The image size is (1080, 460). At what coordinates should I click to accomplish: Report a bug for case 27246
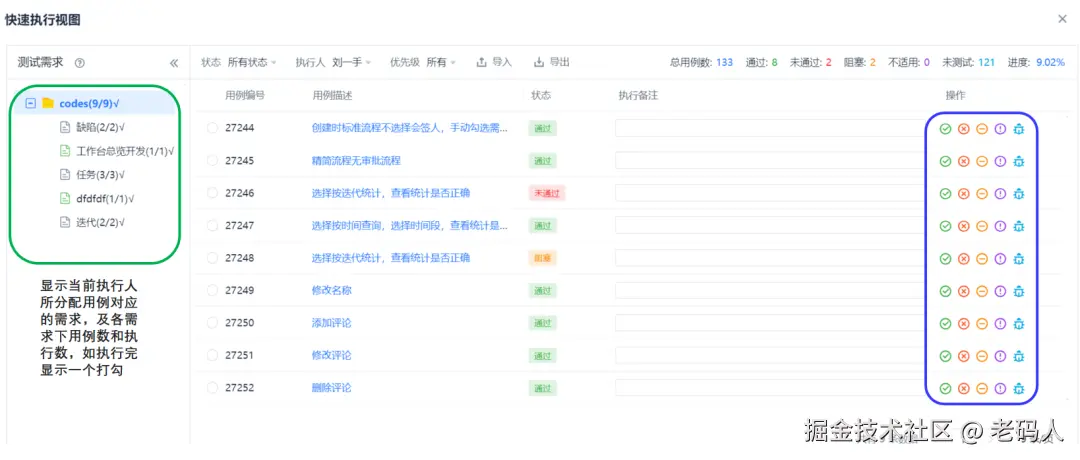tap(1019, 194)
